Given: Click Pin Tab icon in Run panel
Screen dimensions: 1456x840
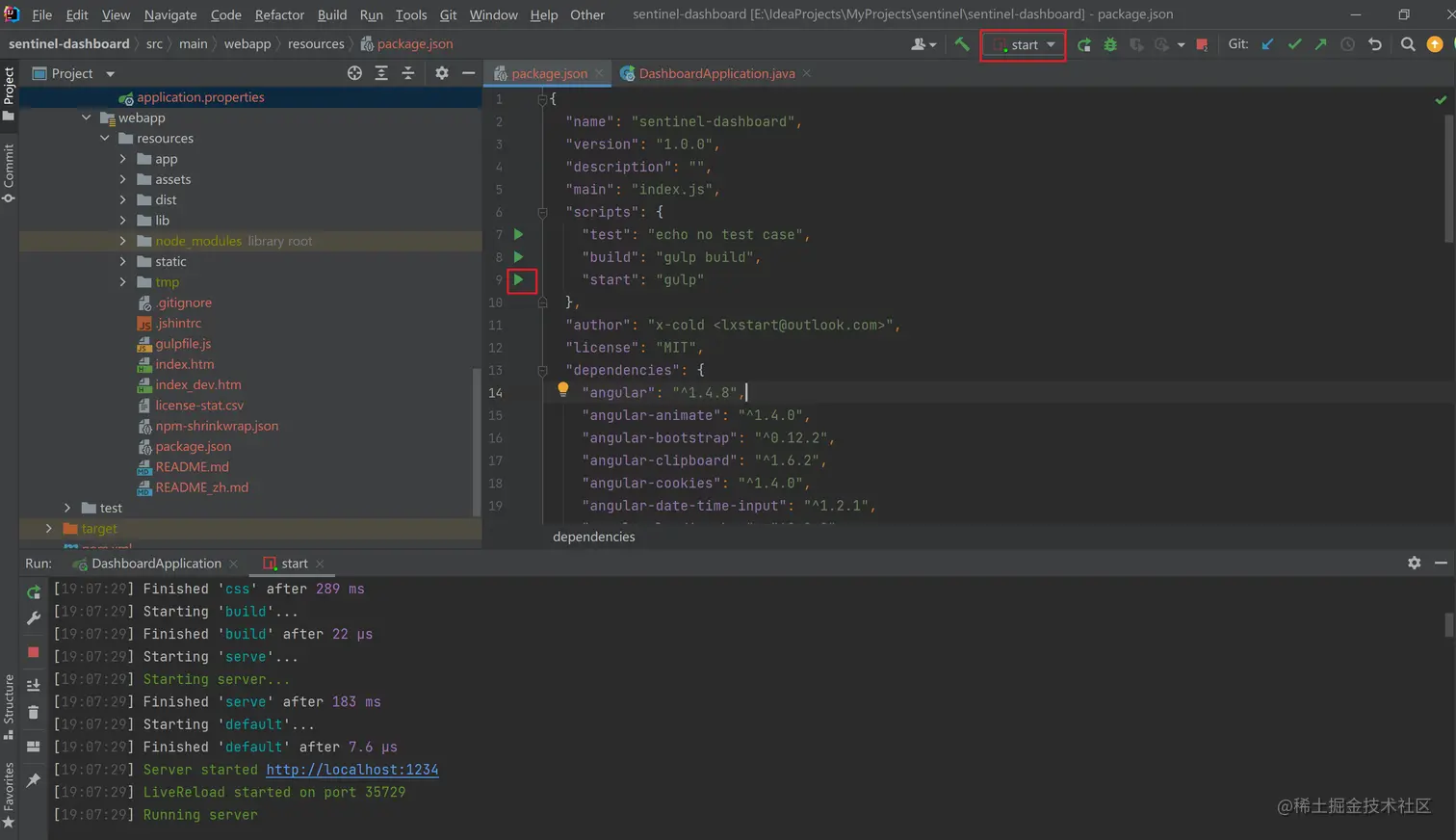Looking at the screenshot, I should (x=34, y=780).
